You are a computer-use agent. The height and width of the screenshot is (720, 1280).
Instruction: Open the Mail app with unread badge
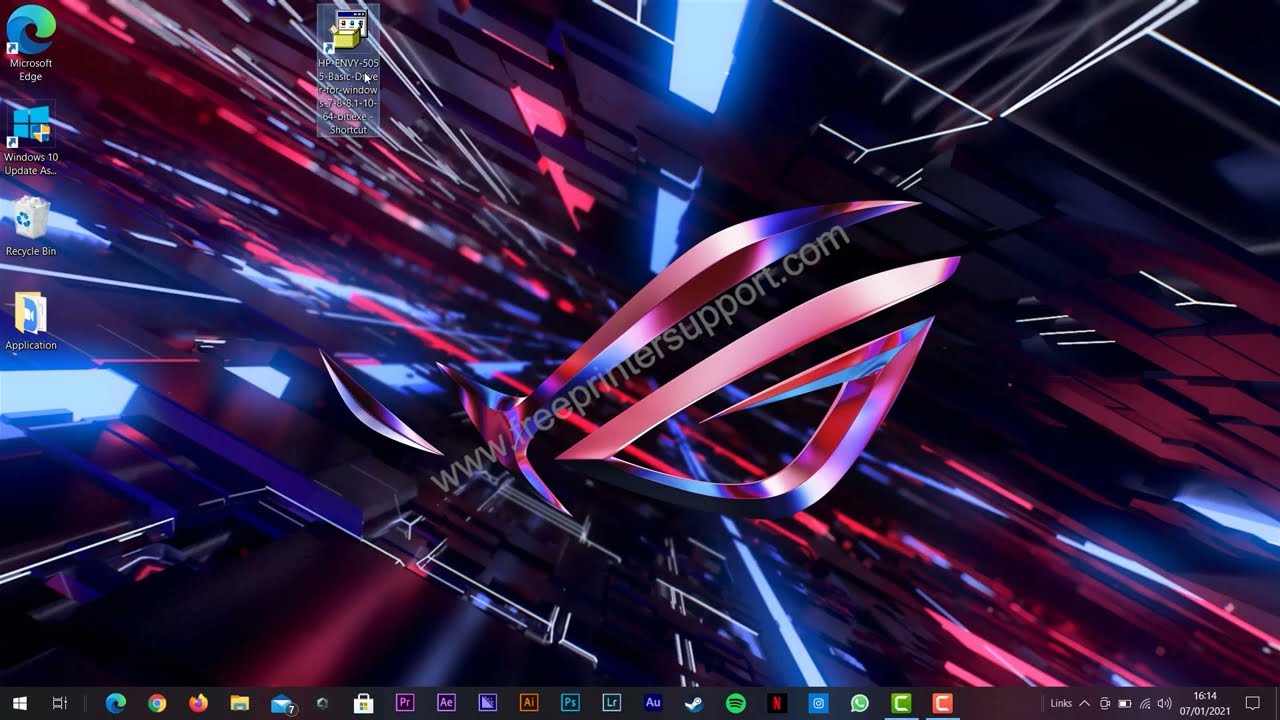point(283,703)
